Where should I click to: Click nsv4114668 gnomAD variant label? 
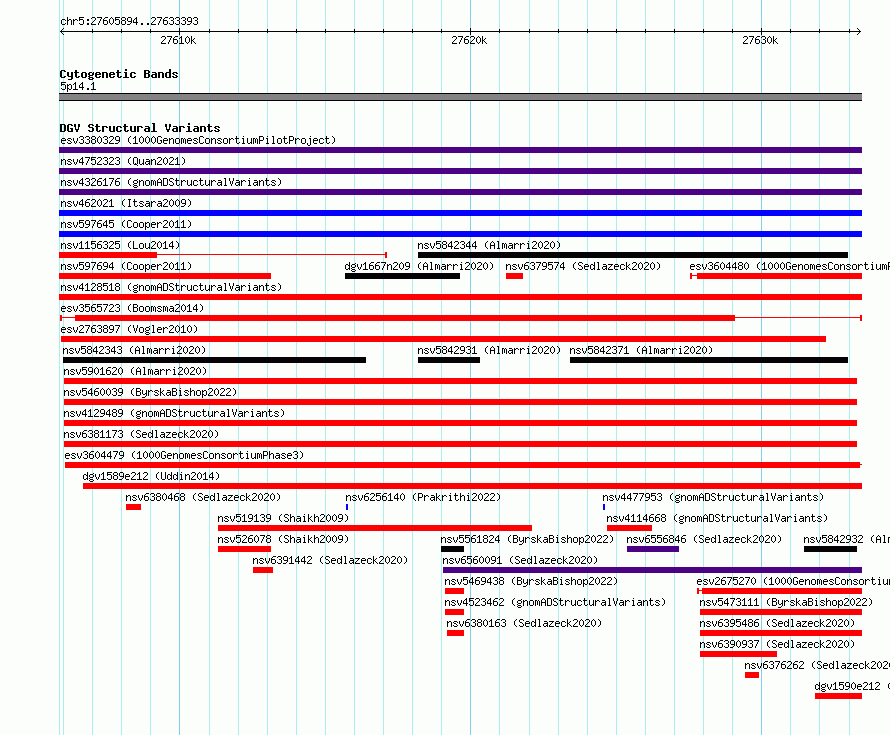tap(717, 518)
